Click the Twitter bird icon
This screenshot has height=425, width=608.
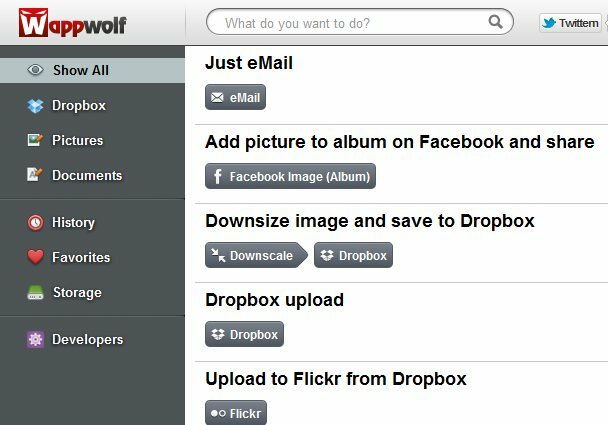tap(549, 23)
